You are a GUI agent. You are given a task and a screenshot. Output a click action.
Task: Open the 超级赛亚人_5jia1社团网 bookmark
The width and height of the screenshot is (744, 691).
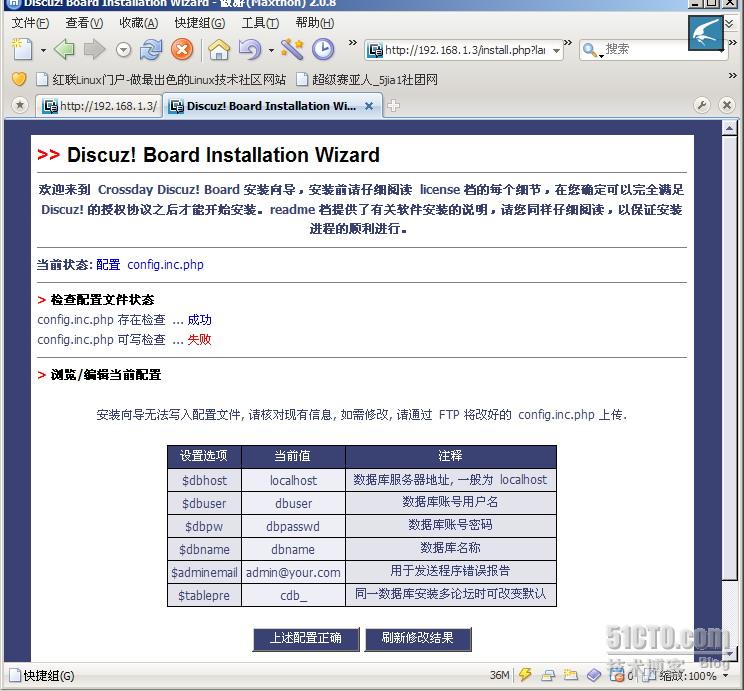coord(367,79)
